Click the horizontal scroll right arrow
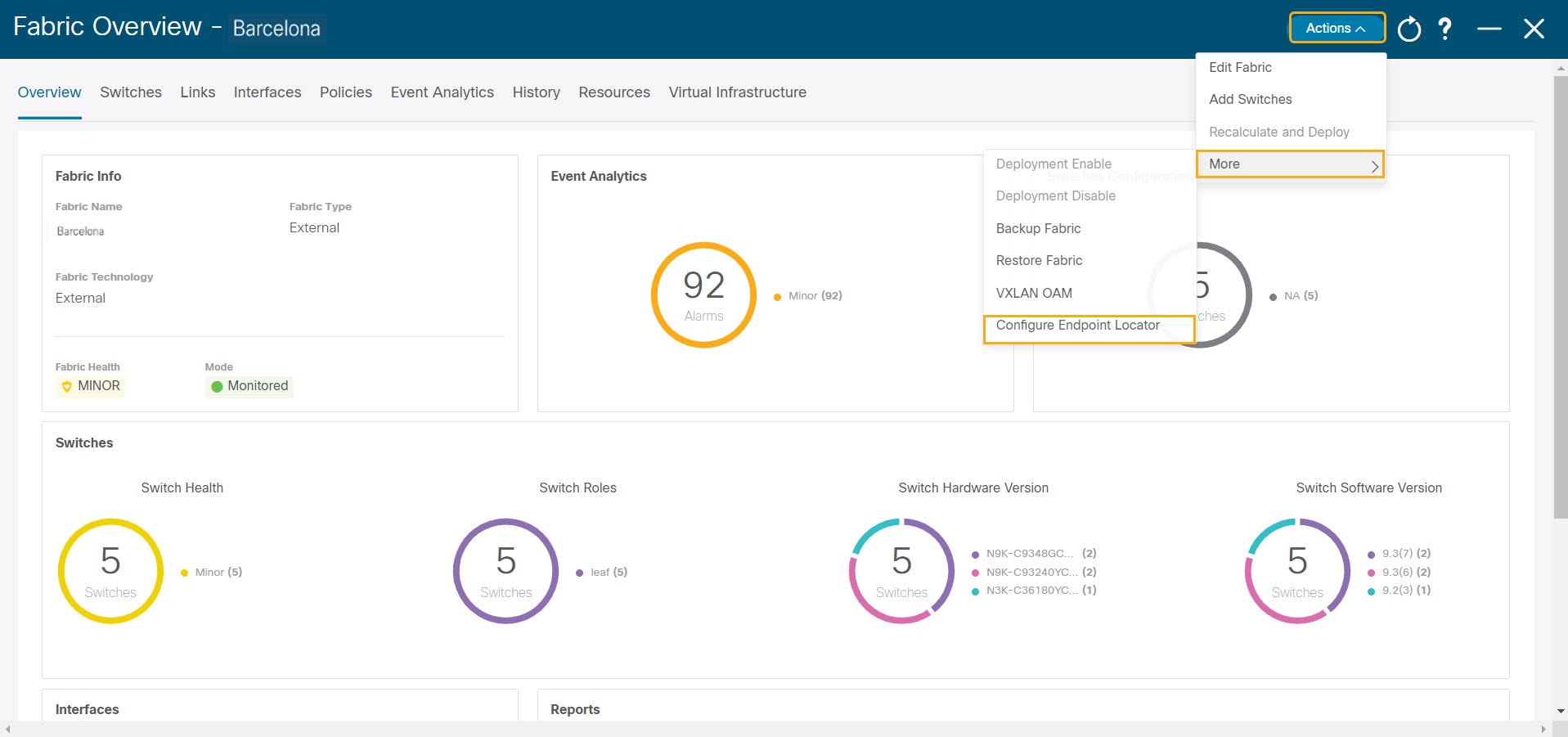1568x737 pixels. pos(1543,729)
